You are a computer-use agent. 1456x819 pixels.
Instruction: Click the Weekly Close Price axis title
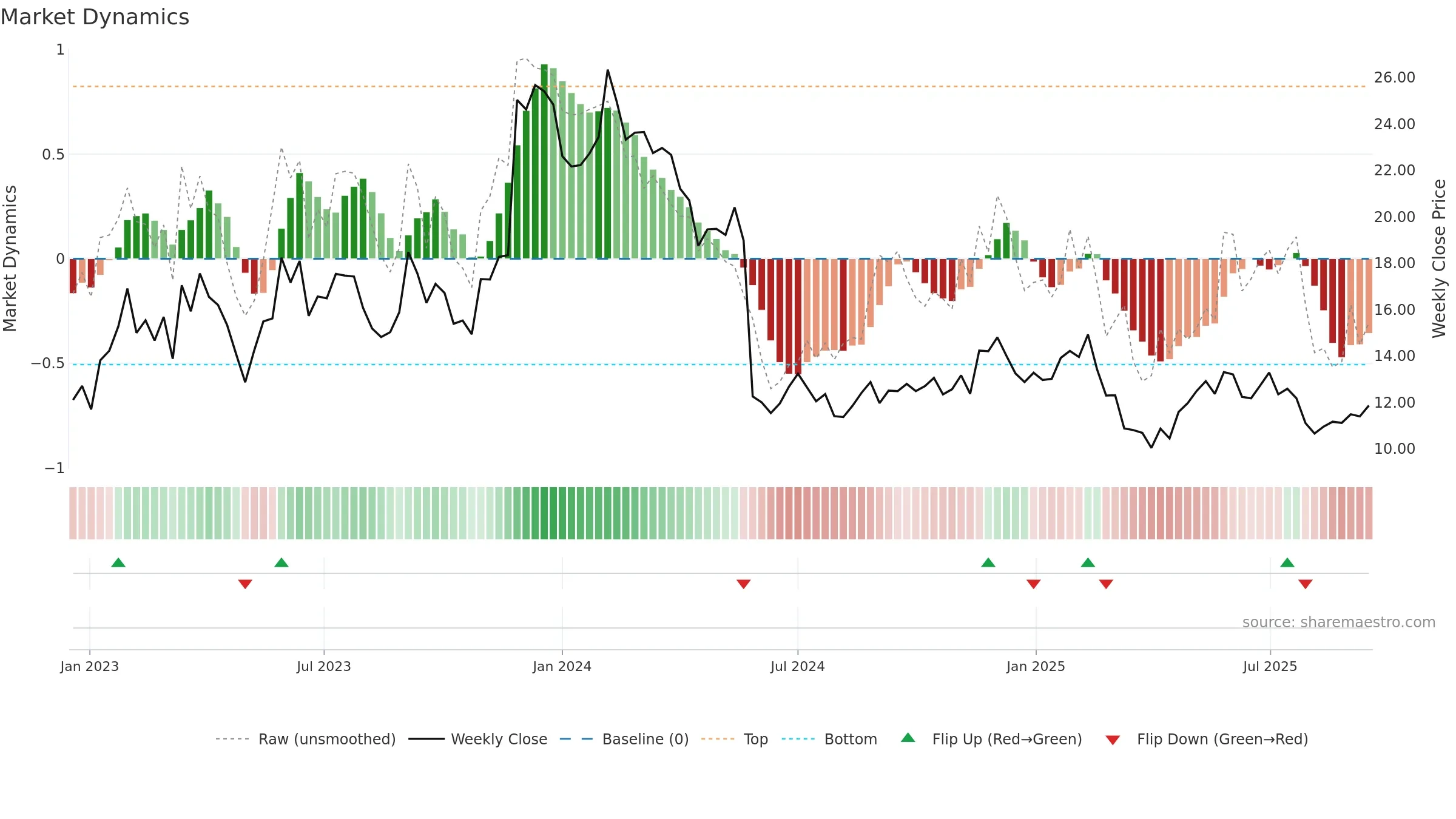tap(1439, 258)
